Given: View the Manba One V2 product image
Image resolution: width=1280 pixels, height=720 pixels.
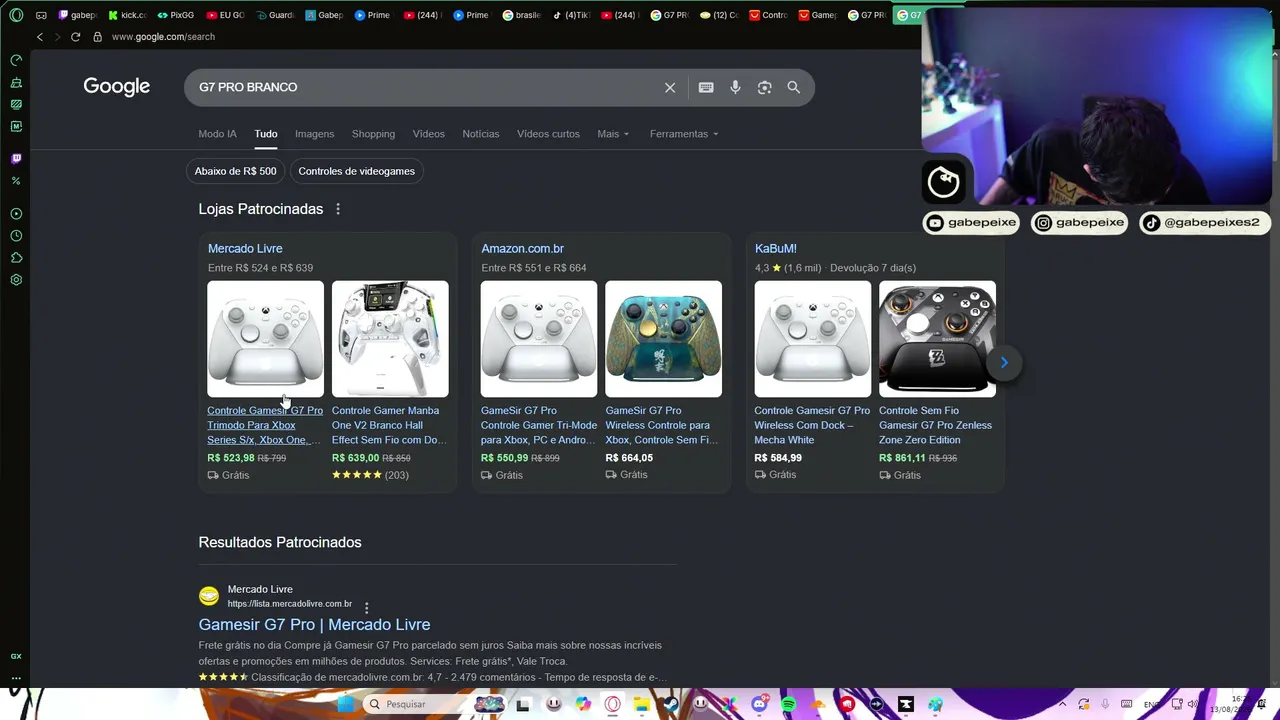Looking at the screenshot, I should [390, 339].
